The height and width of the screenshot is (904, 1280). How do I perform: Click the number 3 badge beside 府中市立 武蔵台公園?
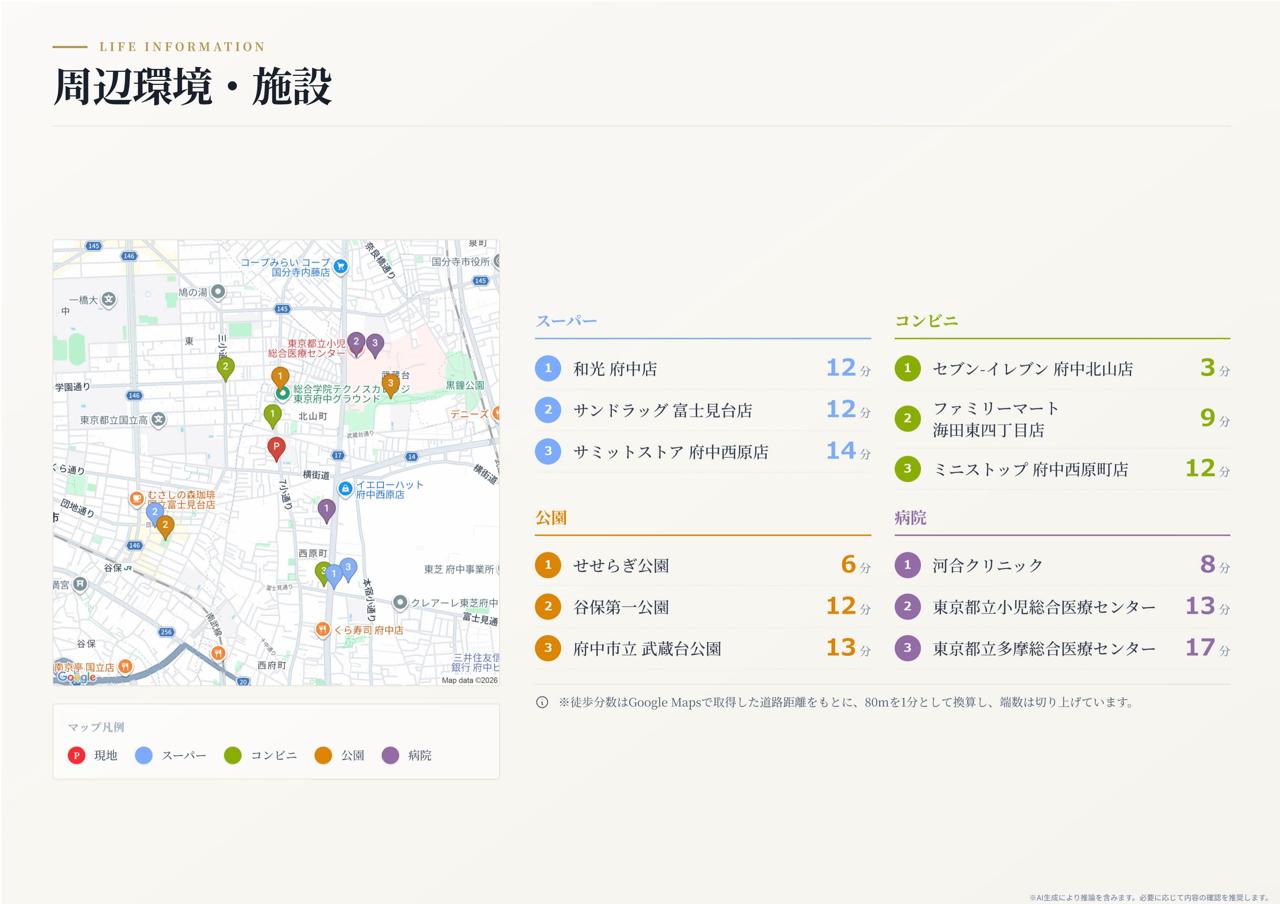click(x=548, y=648)
